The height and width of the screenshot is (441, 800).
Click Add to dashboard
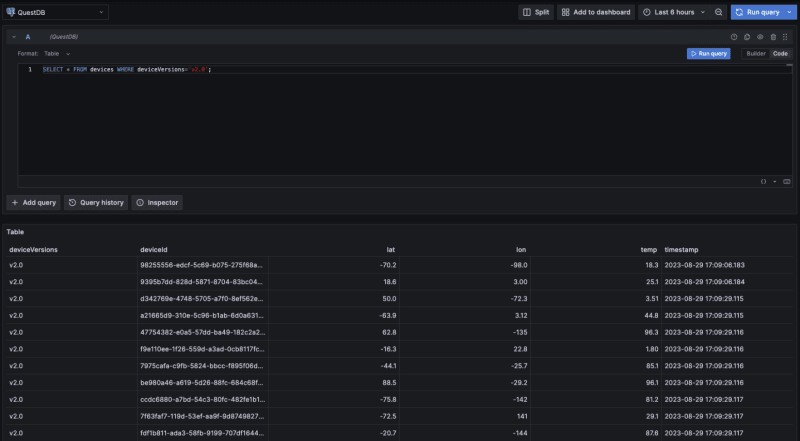(596, 12)
